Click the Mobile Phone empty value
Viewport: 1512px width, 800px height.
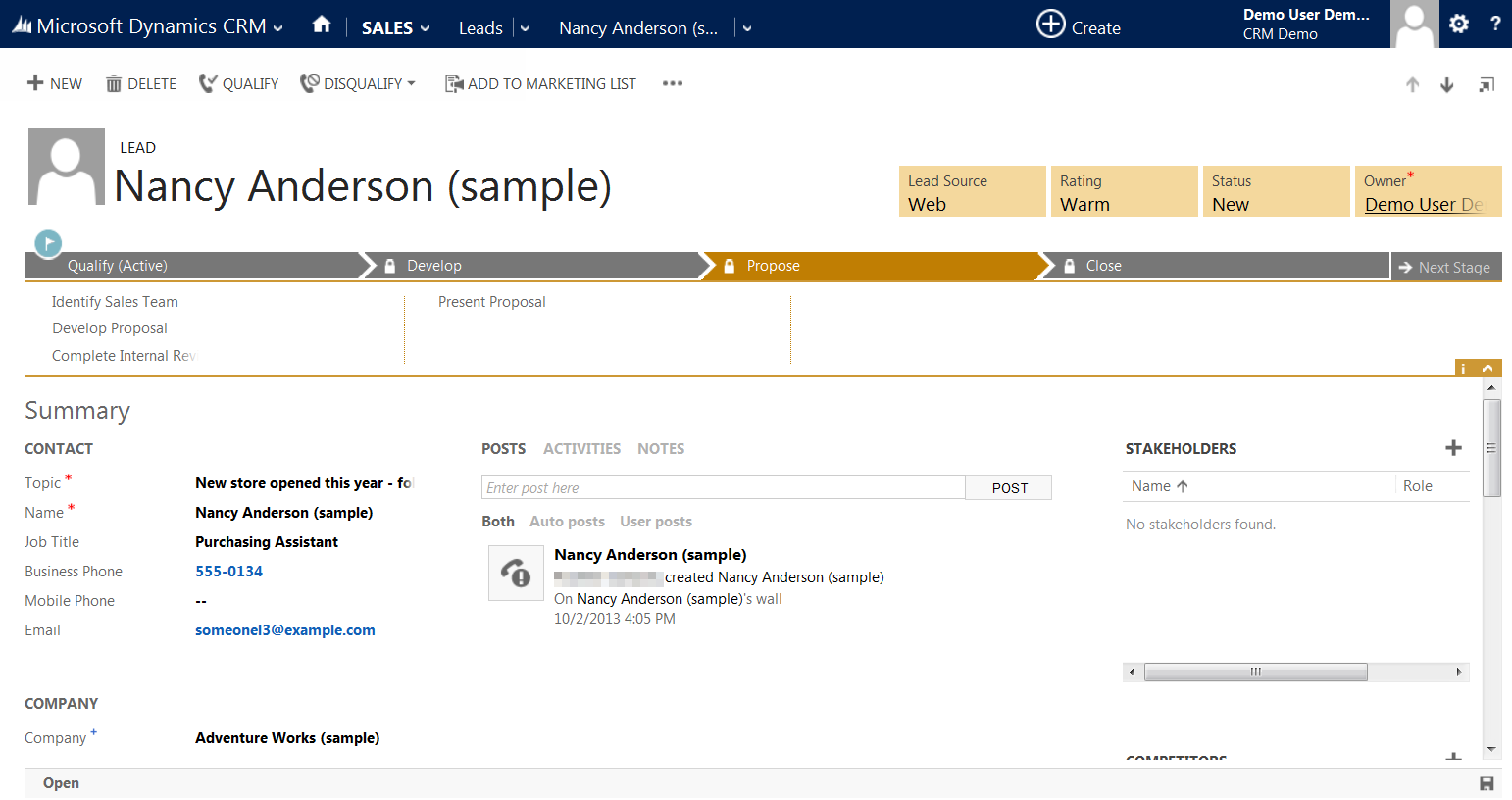tap(201, 601)
